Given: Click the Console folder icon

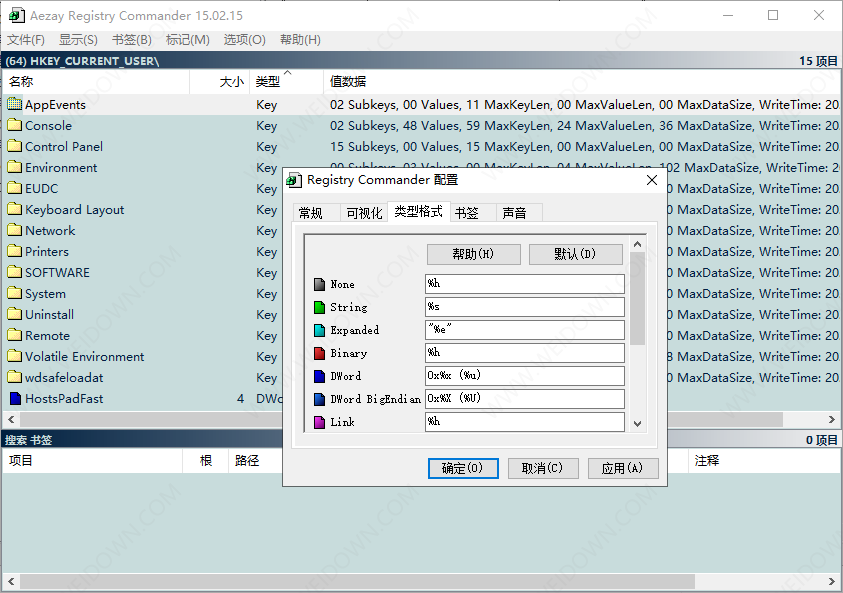Looking at the screenshot, I should click(x=15, y=125).
